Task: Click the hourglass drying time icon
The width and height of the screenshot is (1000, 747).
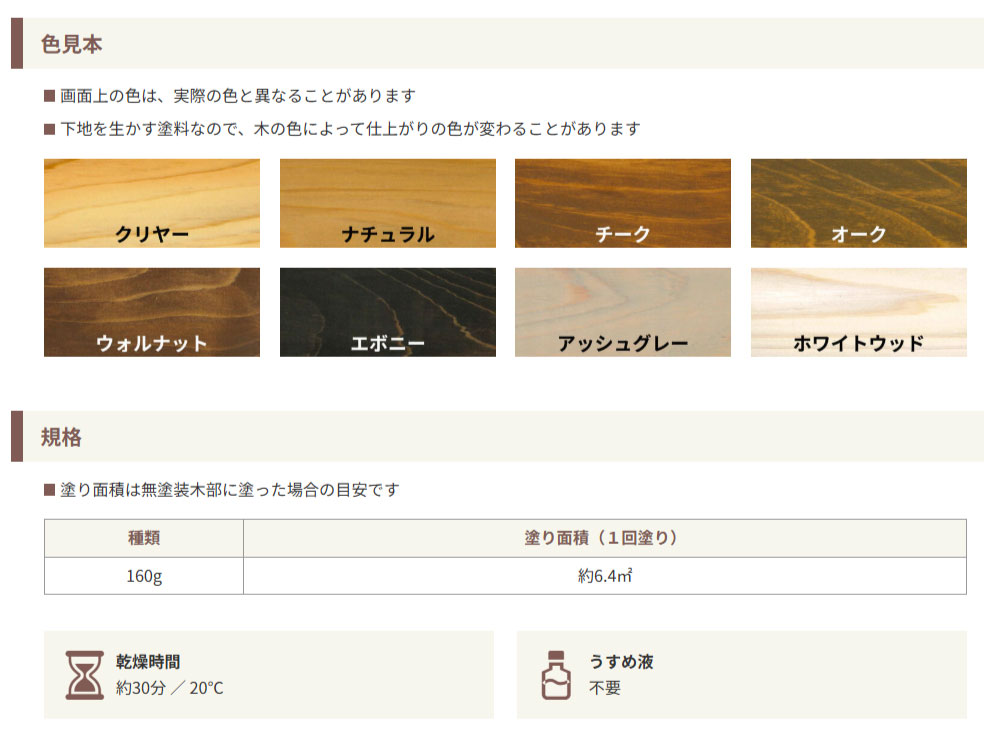Action: click(x=85, y=674)
